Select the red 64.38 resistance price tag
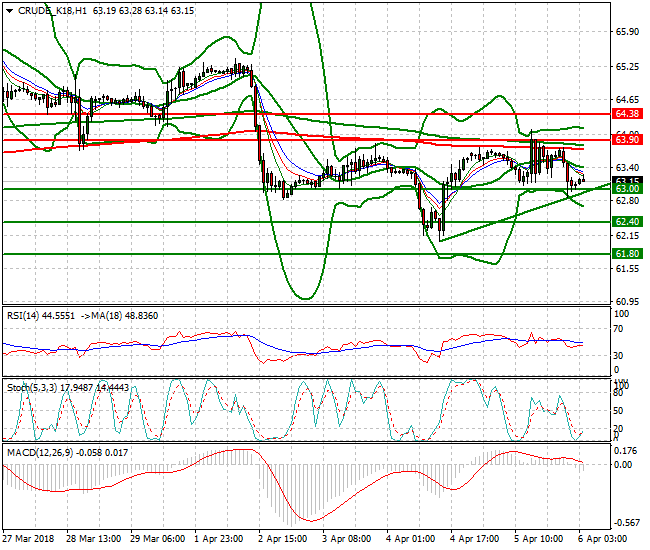Image resolution: width=650 pixels, height=550 pixels. pyautogui.click(x=627, y=114)
